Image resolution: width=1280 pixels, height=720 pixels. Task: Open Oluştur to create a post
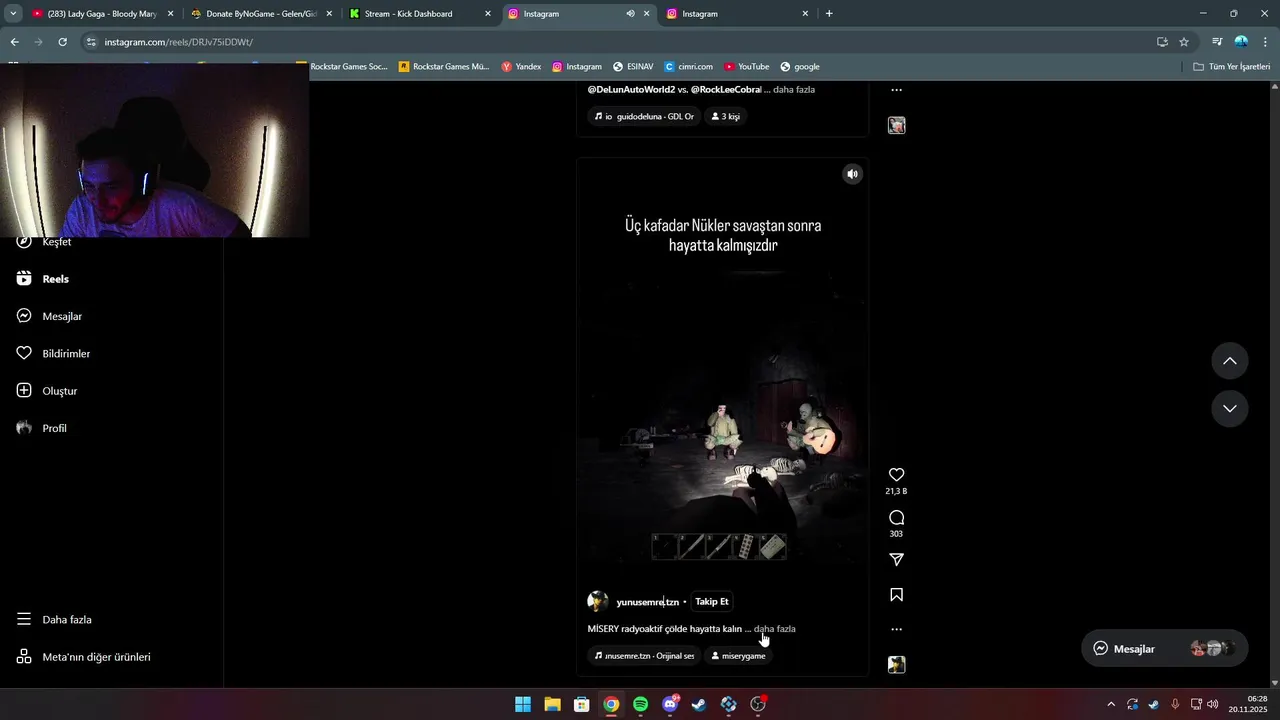(x=47, y=391)
